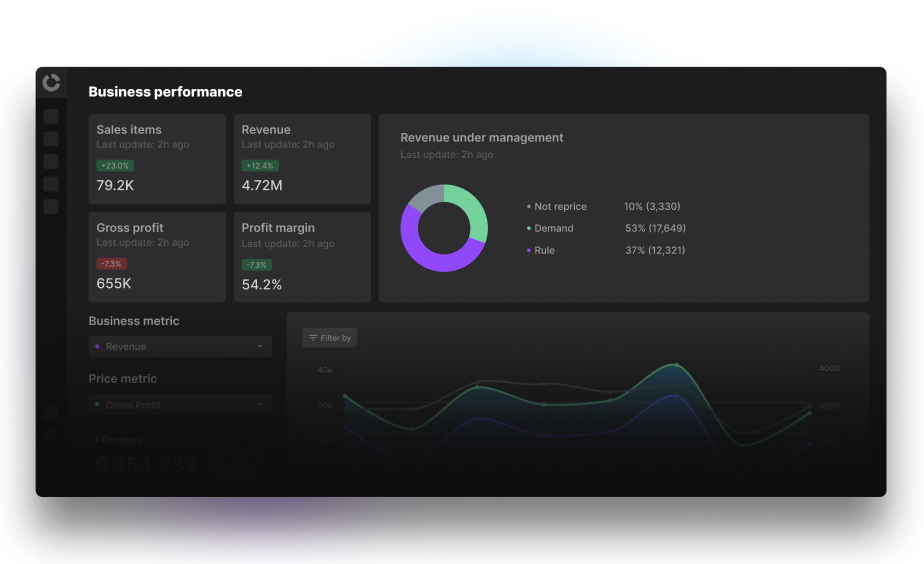
Task: Click the purple dot beside Revenue dropdown
Action: pyautogui.click(x=97, y=347)
